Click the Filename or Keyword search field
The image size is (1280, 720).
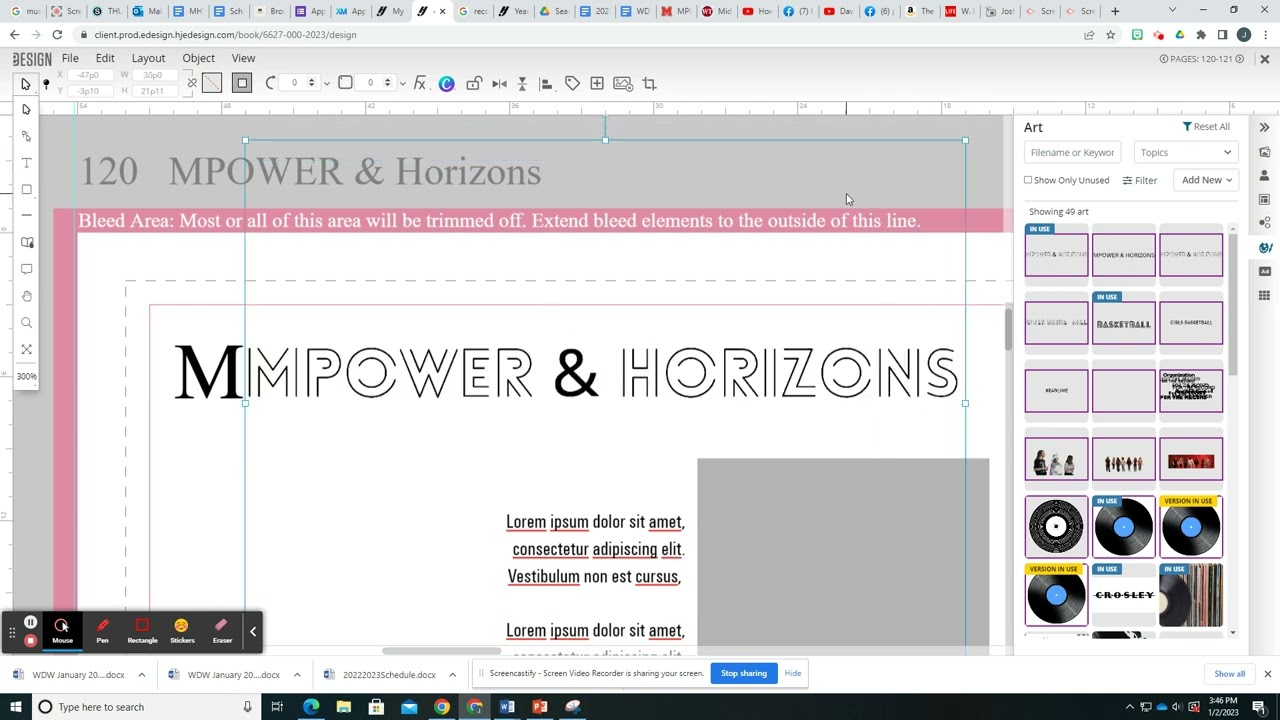point(1072,153)
